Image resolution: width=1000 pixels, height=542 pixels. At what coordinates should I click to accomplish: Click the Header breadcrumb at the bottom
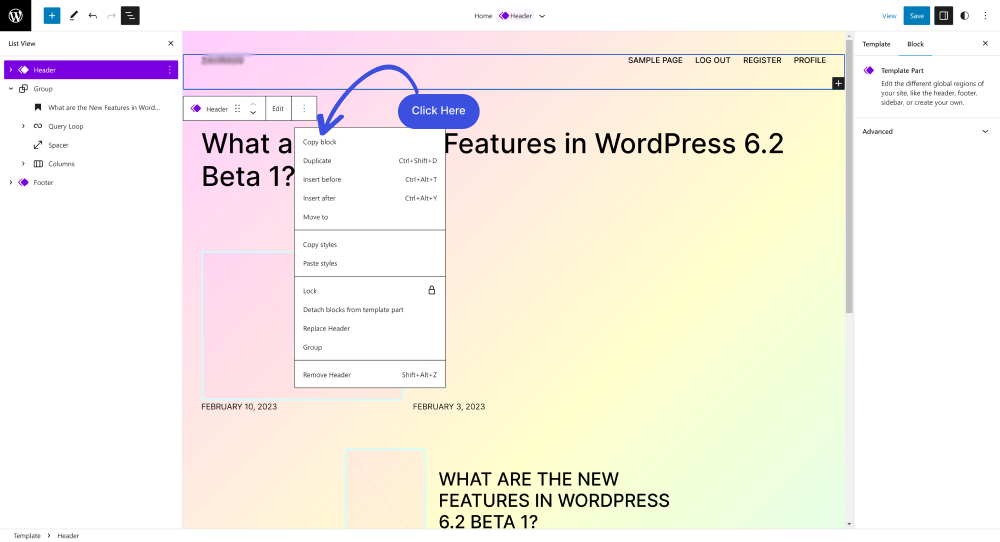pyautogui.click(x=68, y=536)
